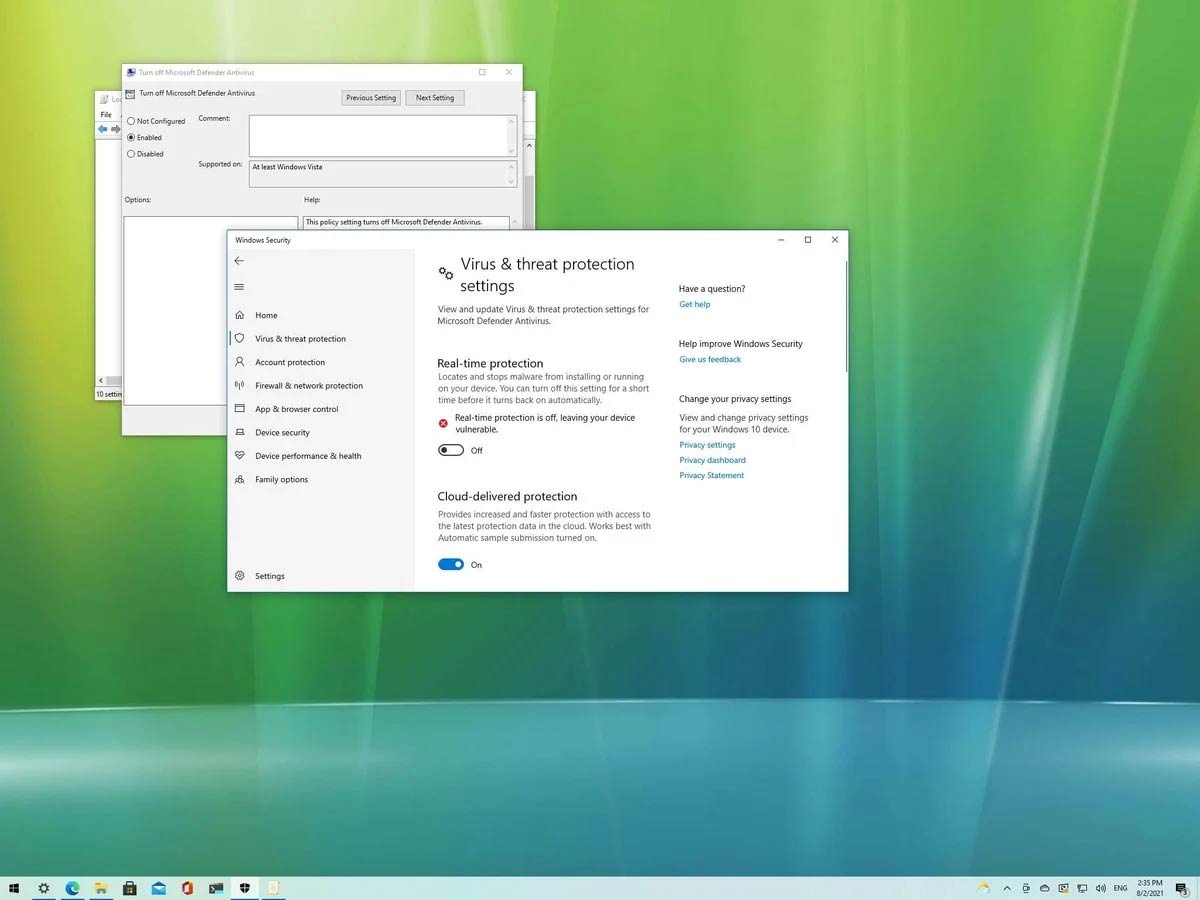Click the Windows Security window vertical scrollbar
This screenshot has width=1200, height=900.
pyautogui.click(x=846, y=318)
